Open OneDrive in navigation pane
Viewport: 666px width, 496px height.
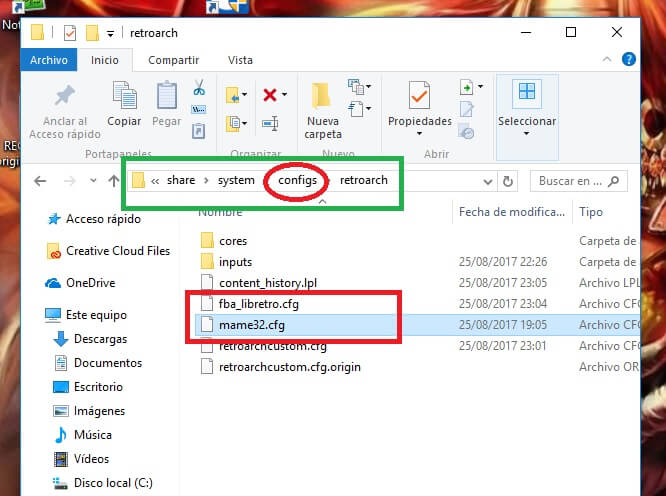click(x=90, y=283)
